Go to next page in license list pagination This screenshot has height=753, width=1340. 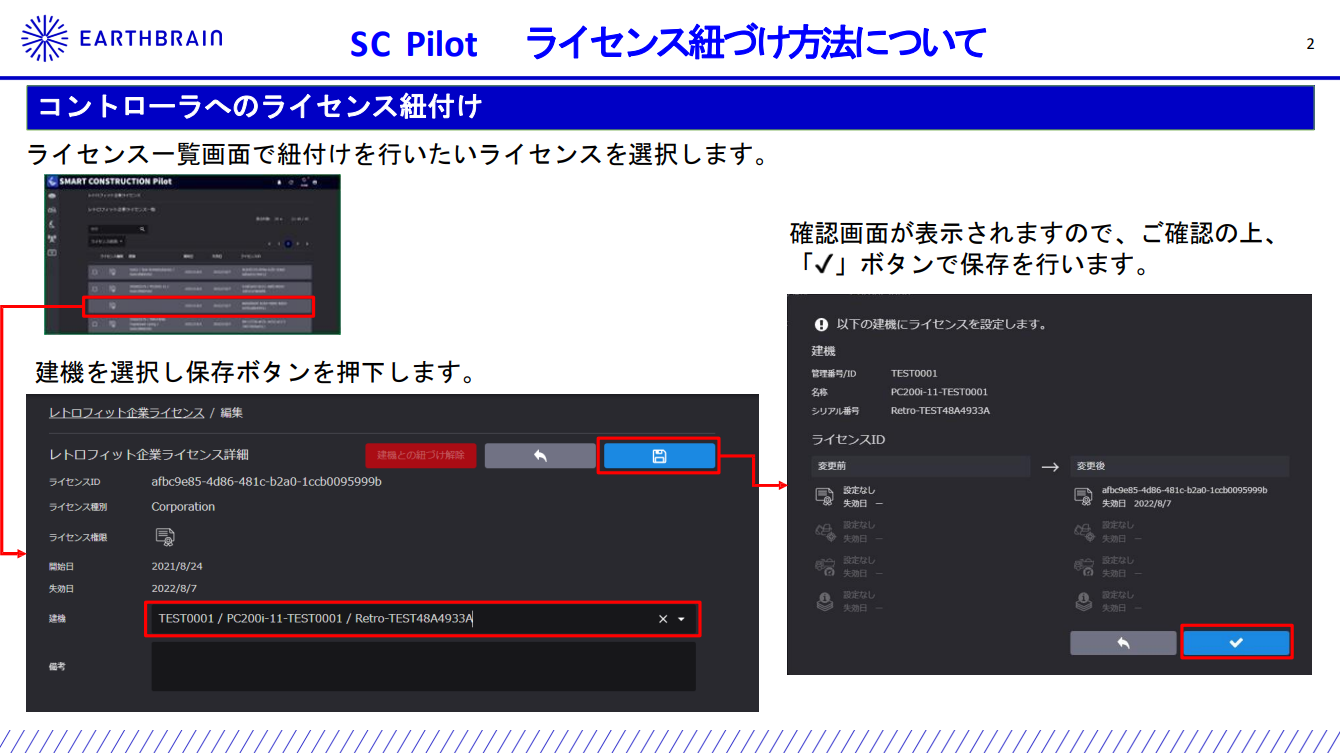coord(298,243)
